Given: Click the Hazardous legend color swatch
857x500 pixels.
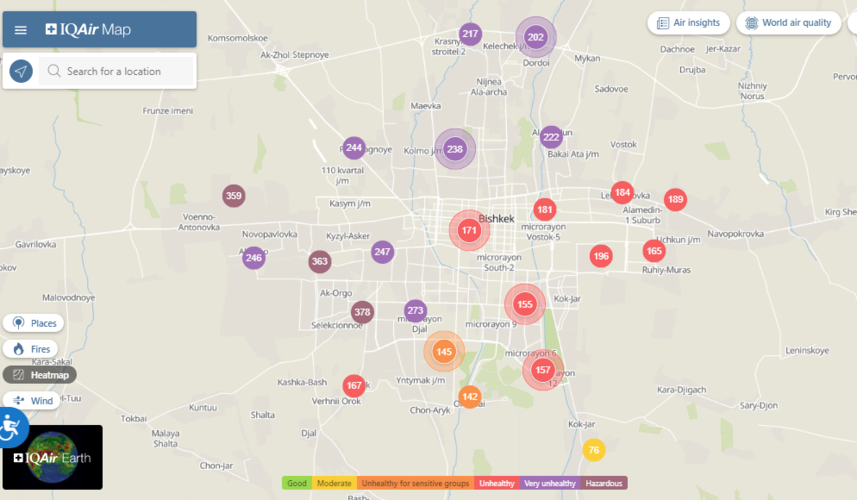Looking at the screenshot, I should tap(604, 483).
